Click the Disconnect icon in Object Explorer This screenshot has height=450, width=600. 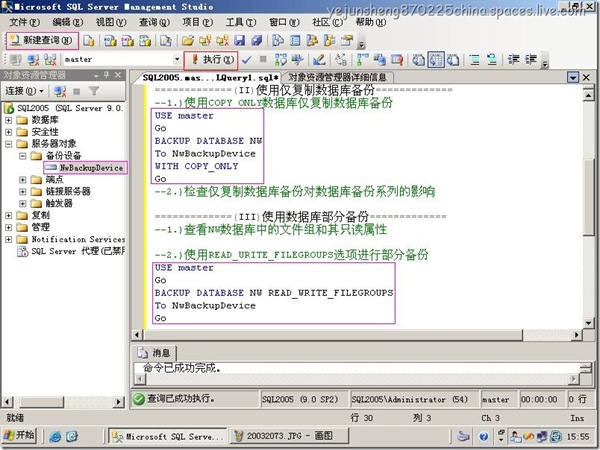tap(60, 91)
